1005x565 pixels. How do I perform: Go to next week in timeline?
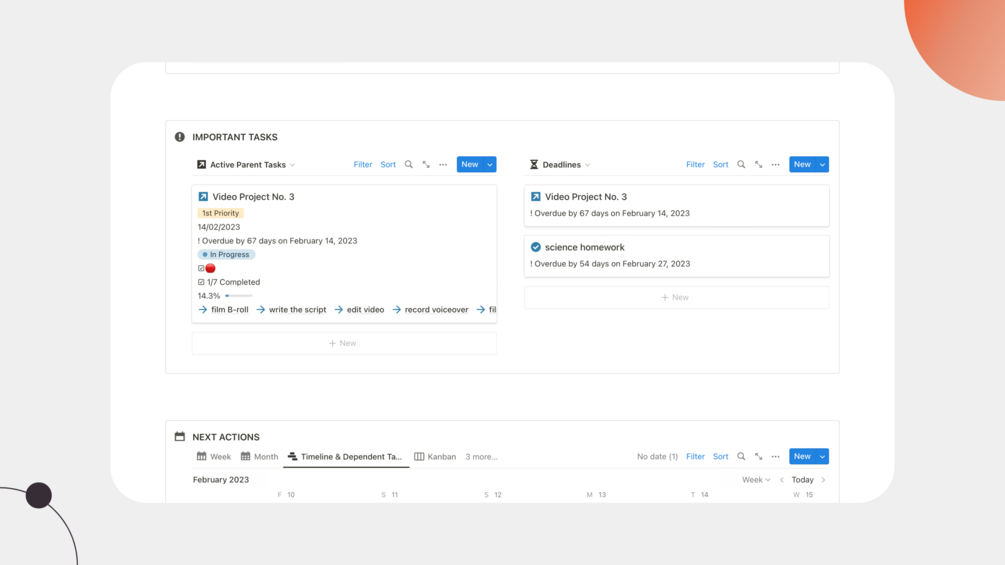click(824, 480)
